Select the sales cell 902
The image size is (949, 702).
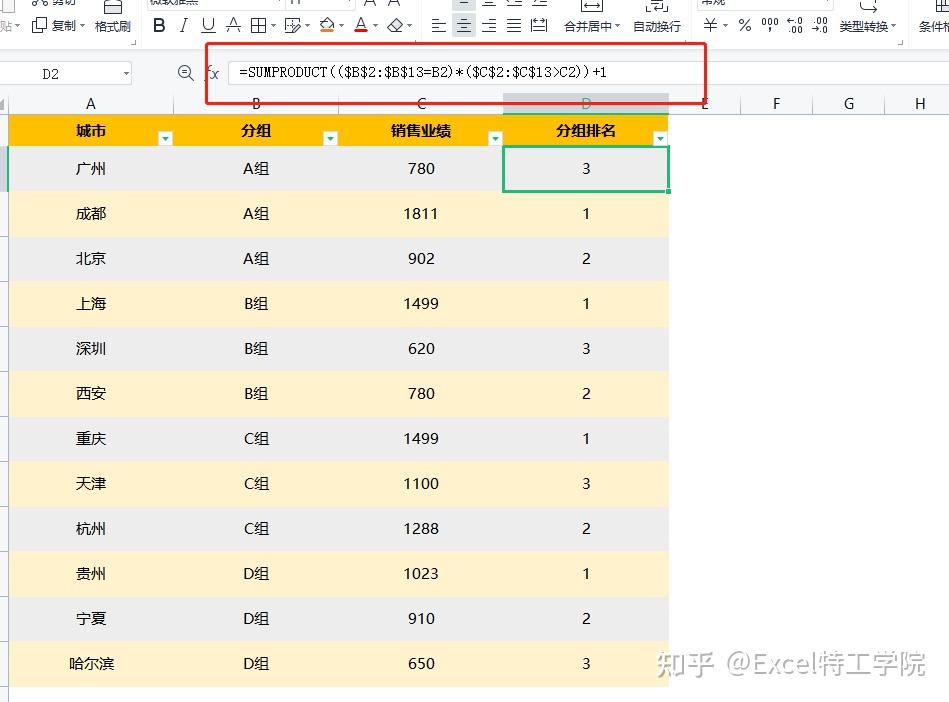point(421,258)
